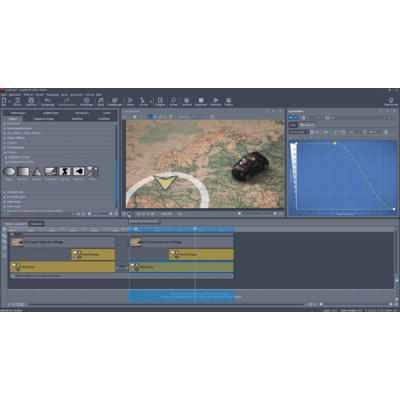Click the Start playback toolbar icon

click(x=130, y=100)
